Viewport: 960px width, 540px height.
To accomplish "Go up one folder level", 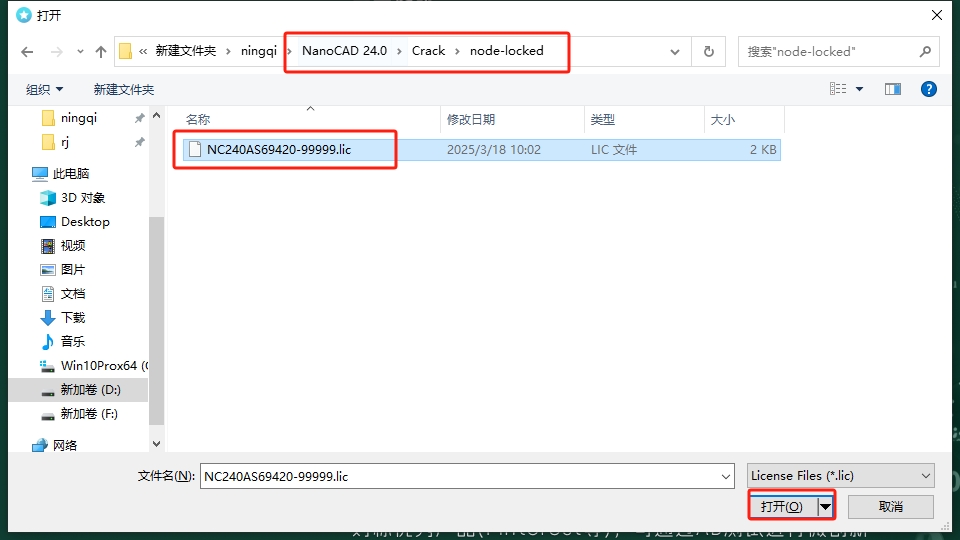I will (x=100, y=52).
